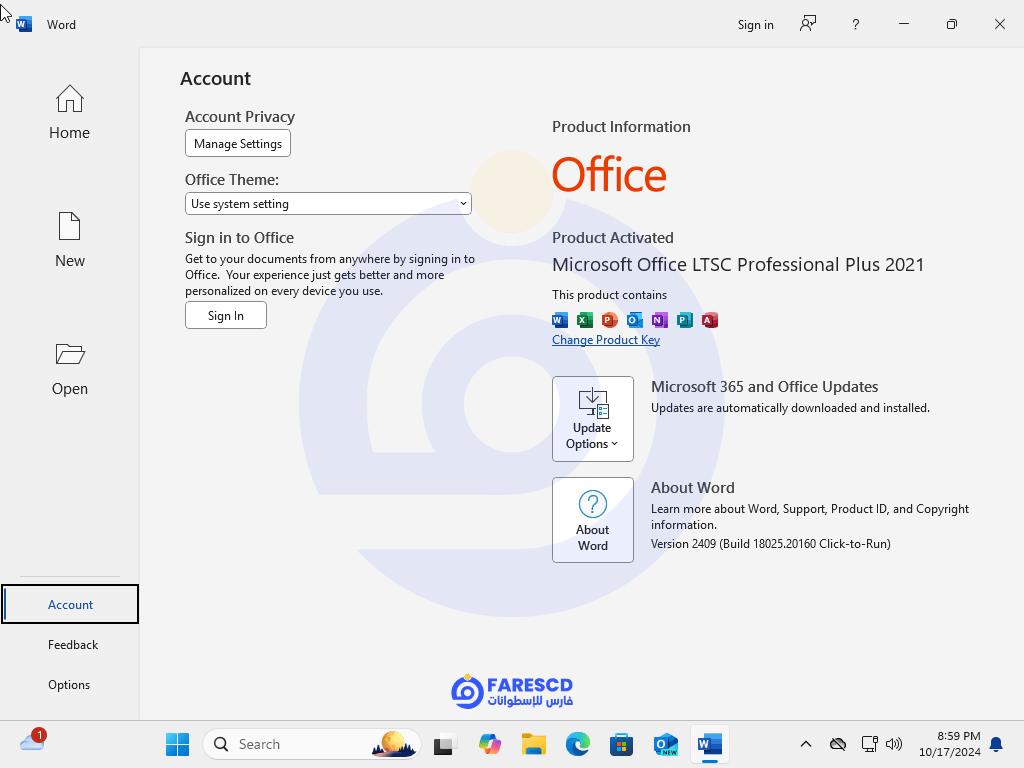Click the Word taskbar icon
Screen dimensions: 1024x768
click(x=709, y=744)
